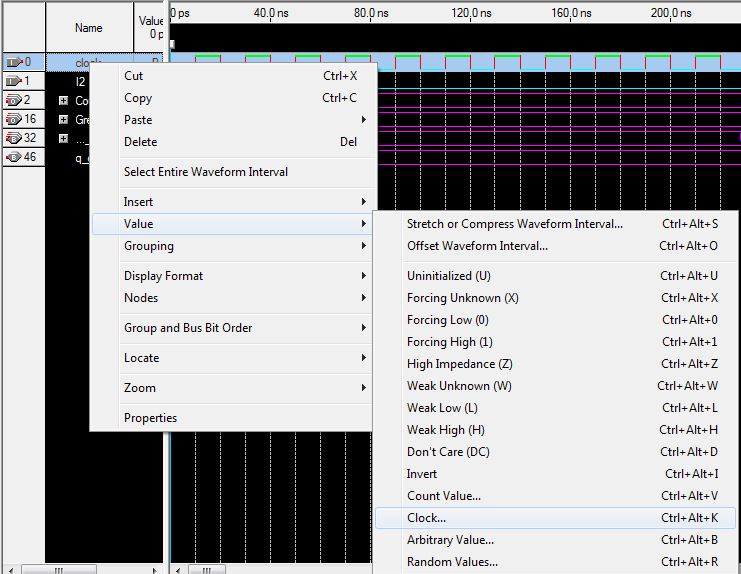Click Select Entire Waveform Interval
741x574 pixels.
[206, 172]
